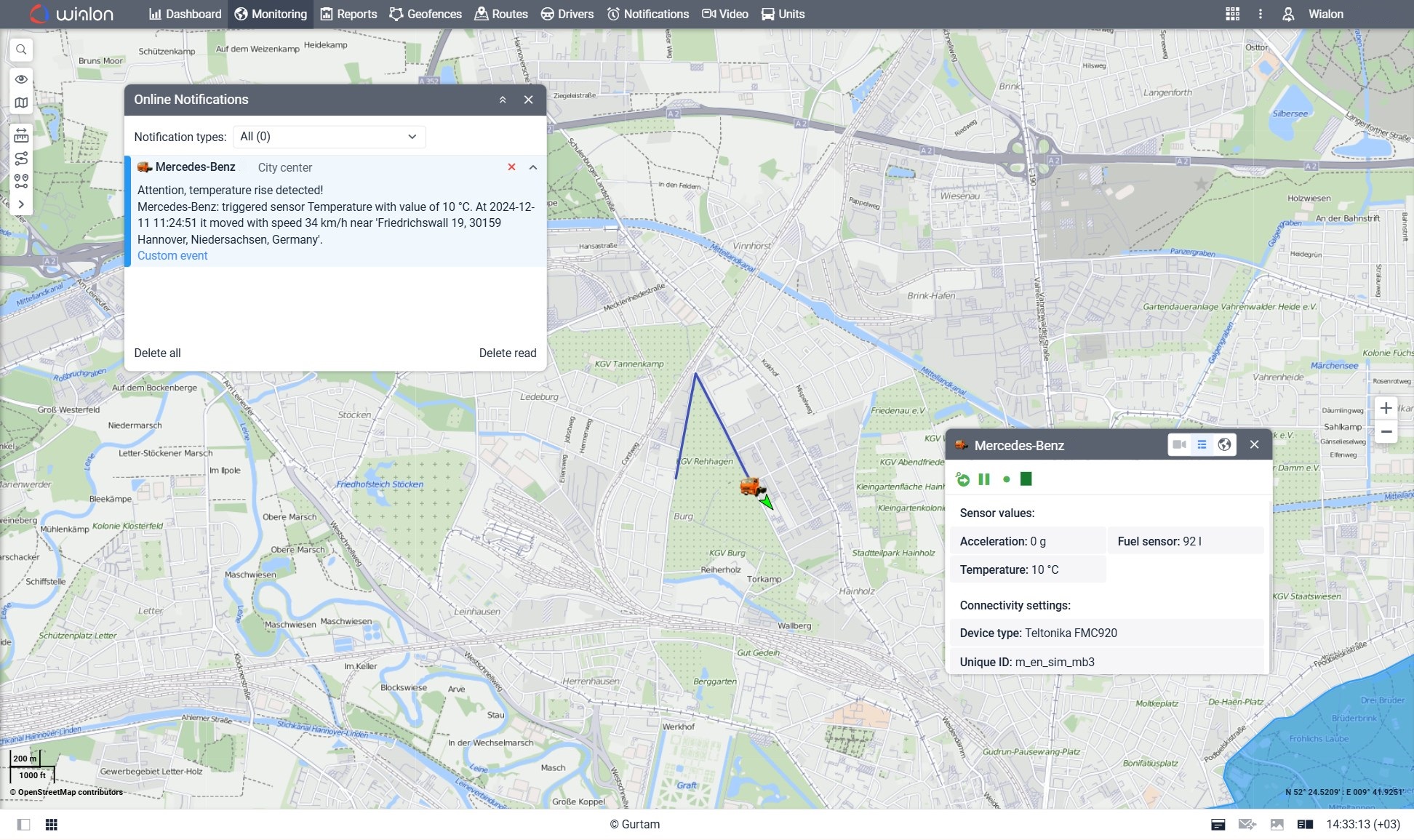The width and height of the screenshot is (1414, 840).
Task: Collapse the Mercedes-Benz notification entry
Action: click(533, 167)
